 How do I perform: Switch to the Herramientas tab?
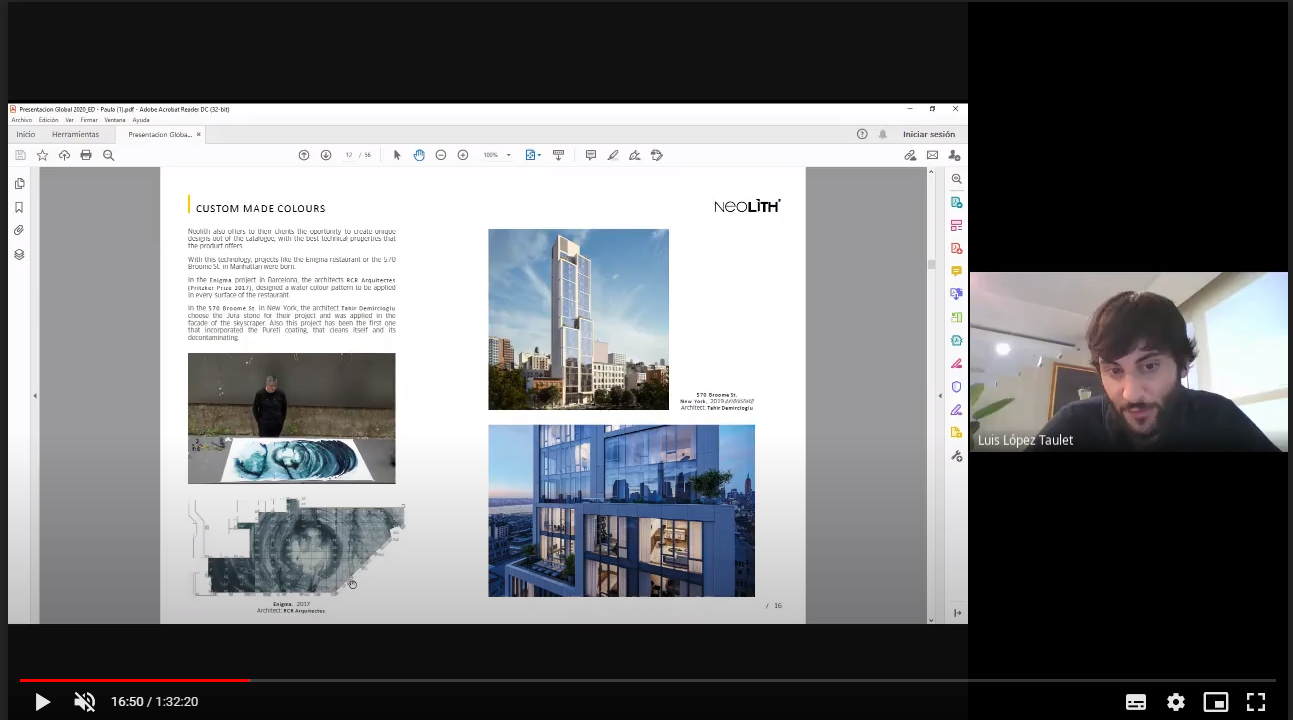[x=76, y=134]
